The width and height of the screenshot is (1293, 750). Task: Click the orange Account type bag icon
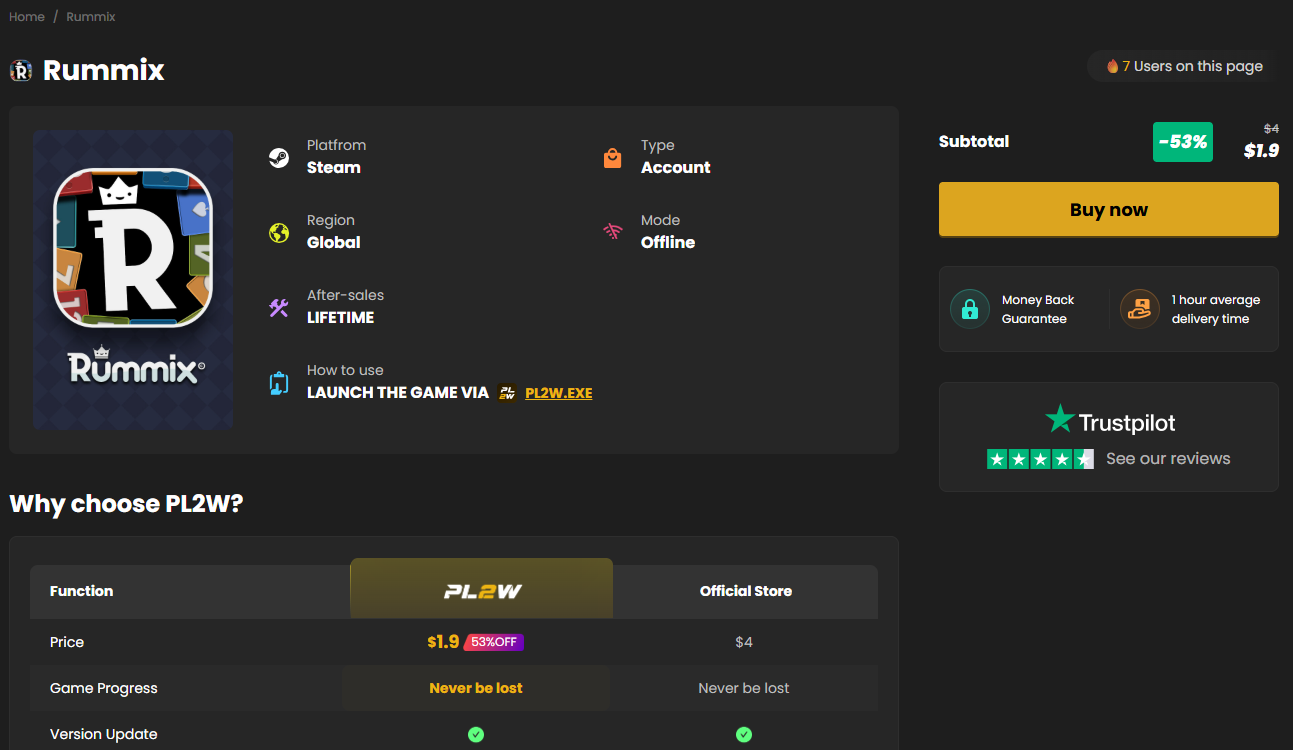tap(613, 158)
